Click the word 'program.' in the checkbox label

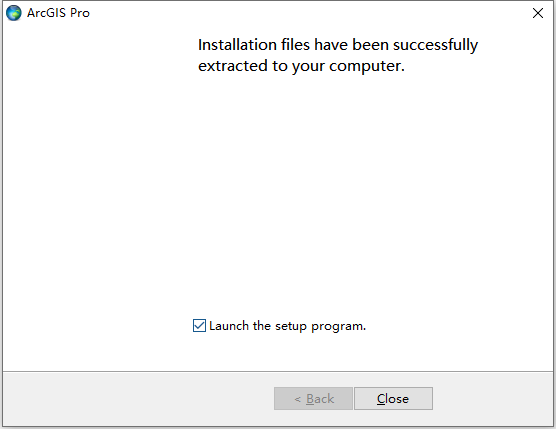338,327
